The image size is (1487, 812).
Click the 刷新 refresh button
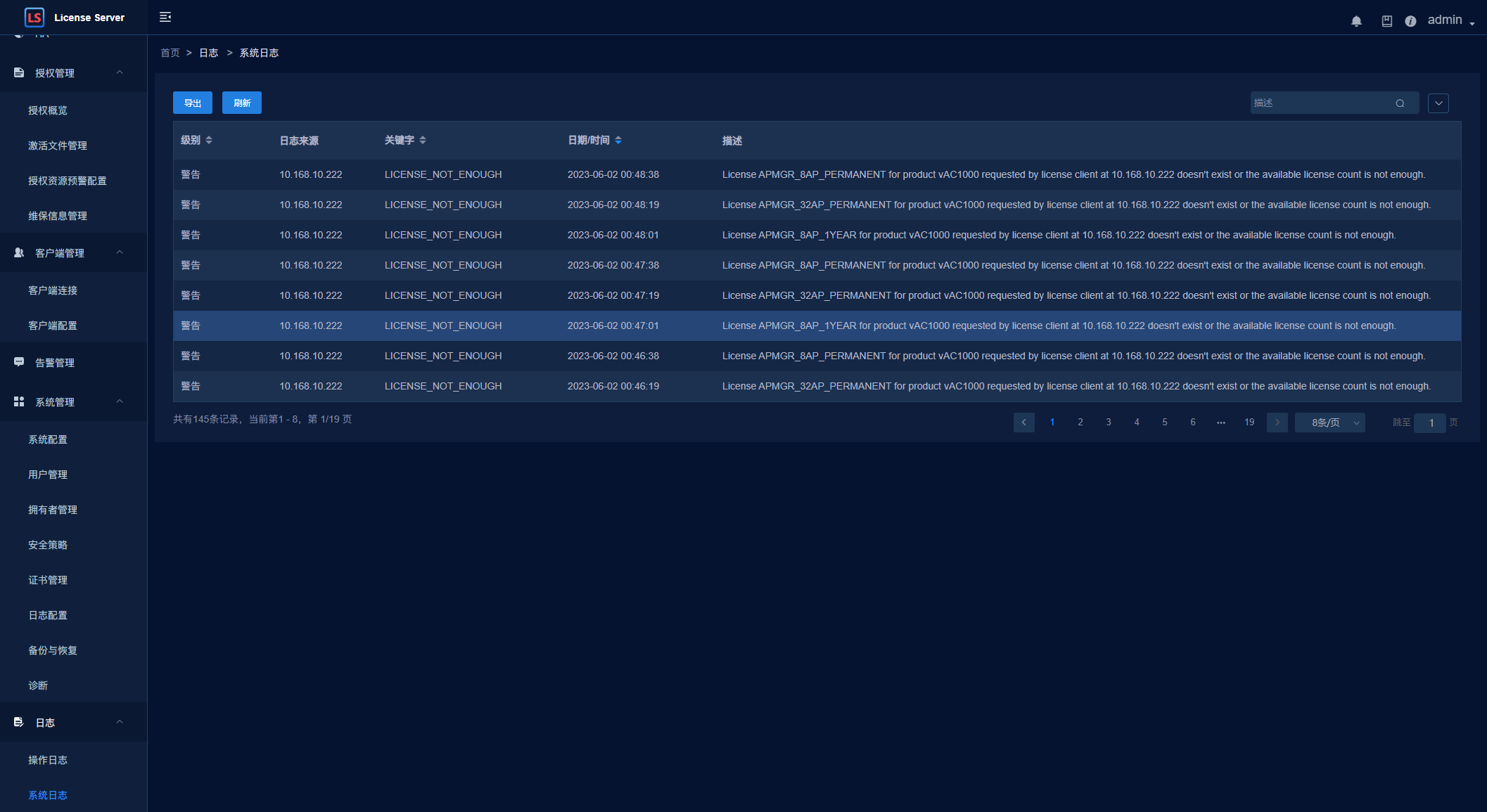[x=242, y=103]
